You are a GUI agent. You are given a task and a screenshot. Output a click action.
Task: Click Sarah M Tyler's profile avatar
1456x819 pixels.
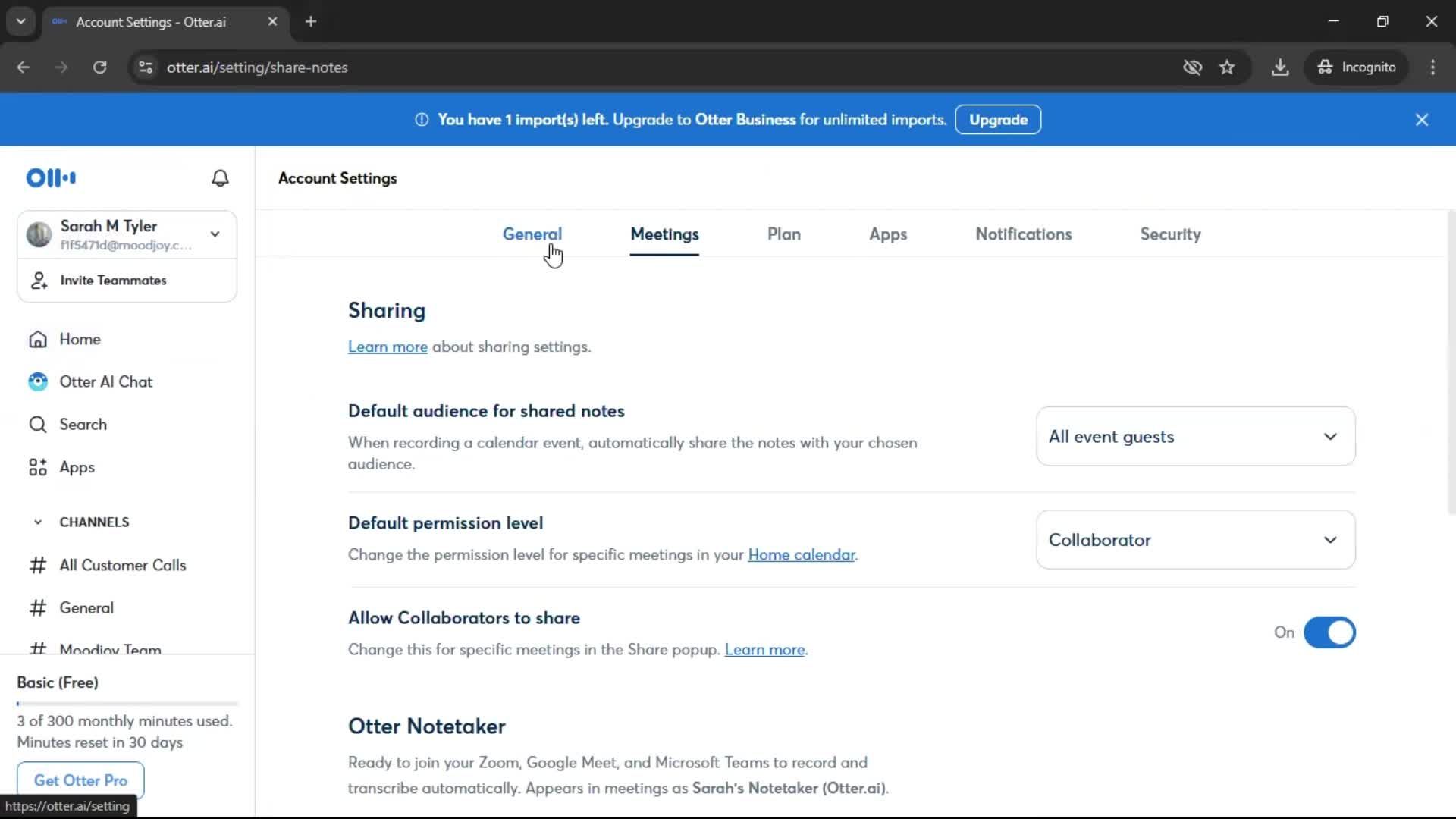pos(39,234)
